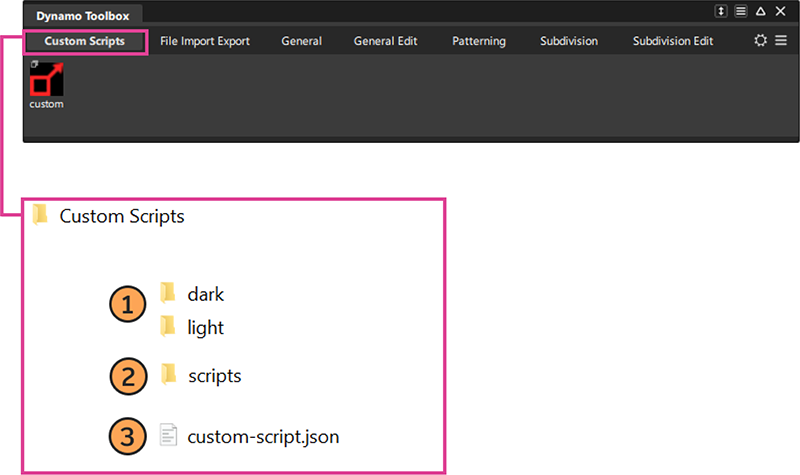The height and width of the screenshot is (475, 800).
Task: Click the dark folder icon
Action: (168, 294)
